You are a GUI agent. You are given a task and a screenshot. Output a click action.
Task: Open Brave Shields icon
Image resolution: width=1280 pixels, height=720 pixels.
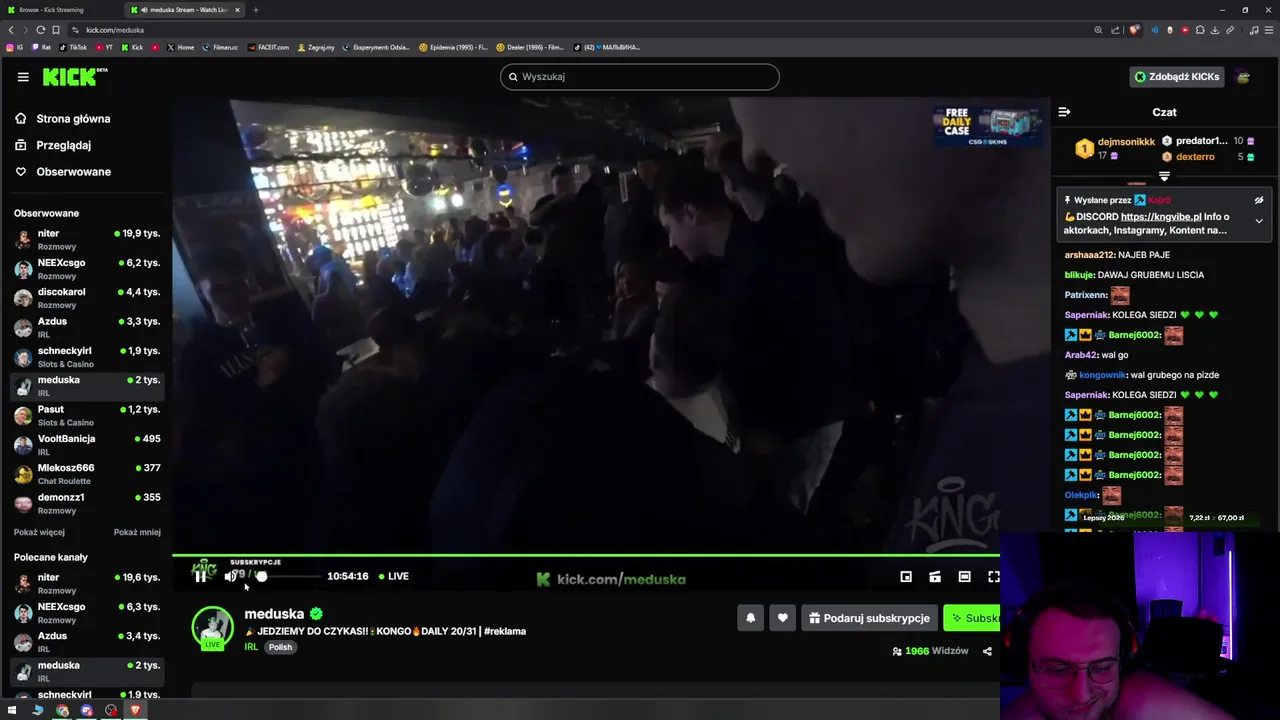(x=1134, y=30)
